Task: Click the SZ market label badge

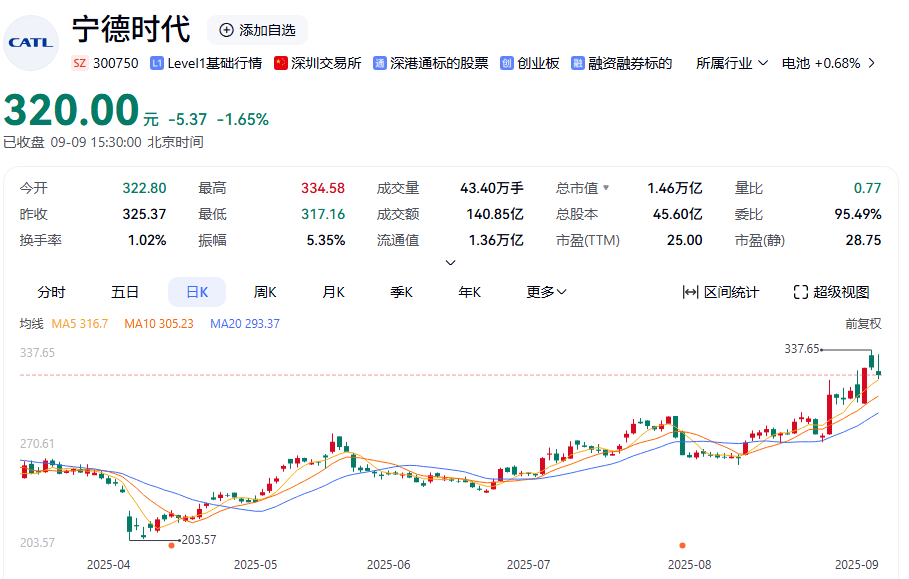Action: (82, 61)
